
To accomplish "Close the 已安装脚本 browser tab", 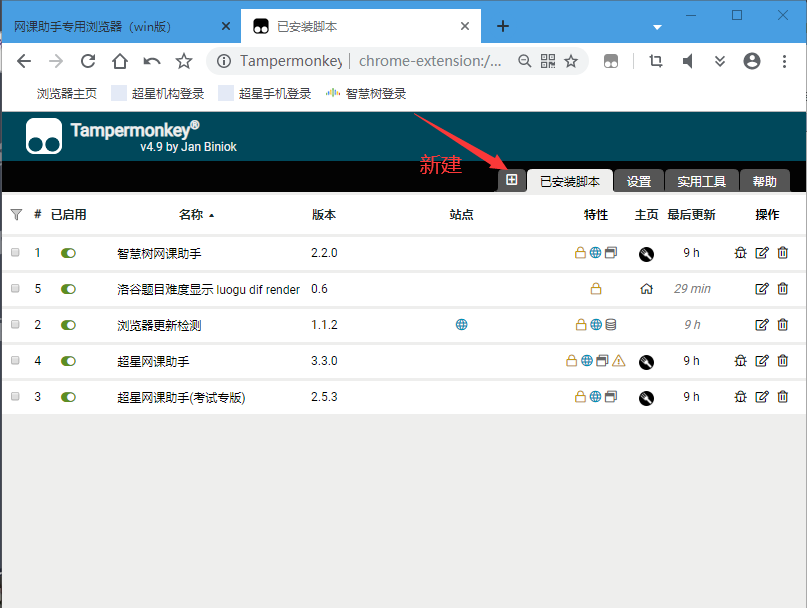I will point(465,26).
